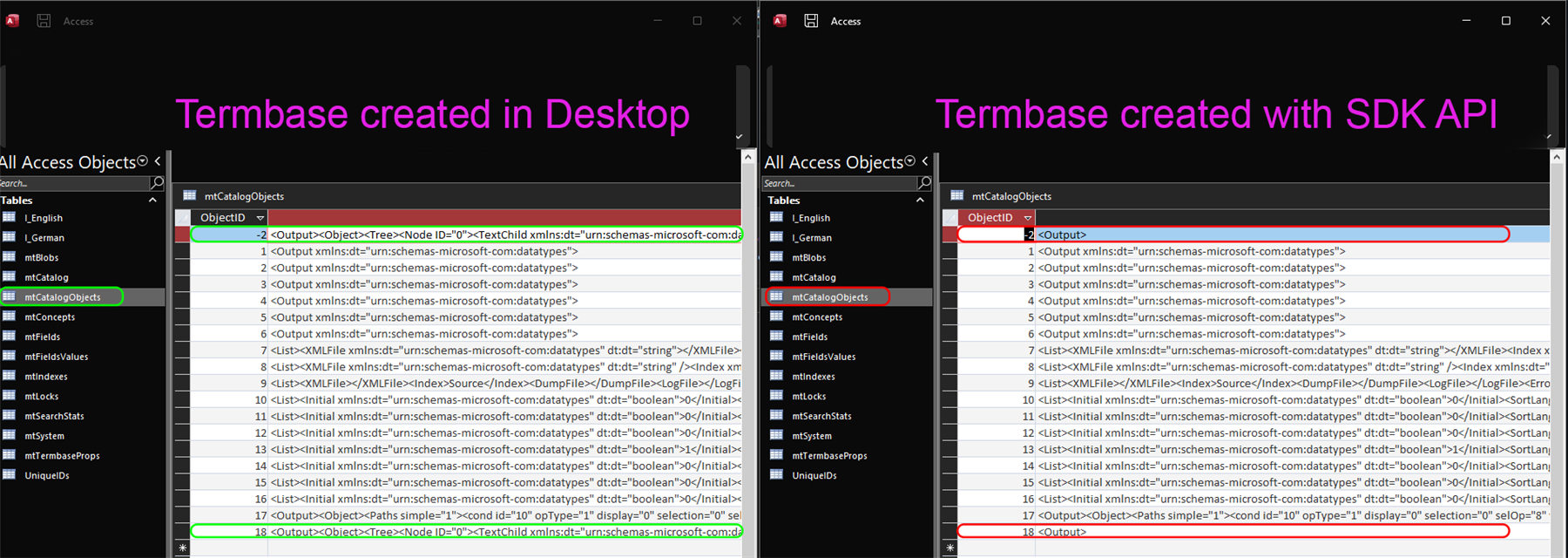Click new record row selector in right datasheet
Screen dimensions: 1568x558
click(x=950, y=548)
